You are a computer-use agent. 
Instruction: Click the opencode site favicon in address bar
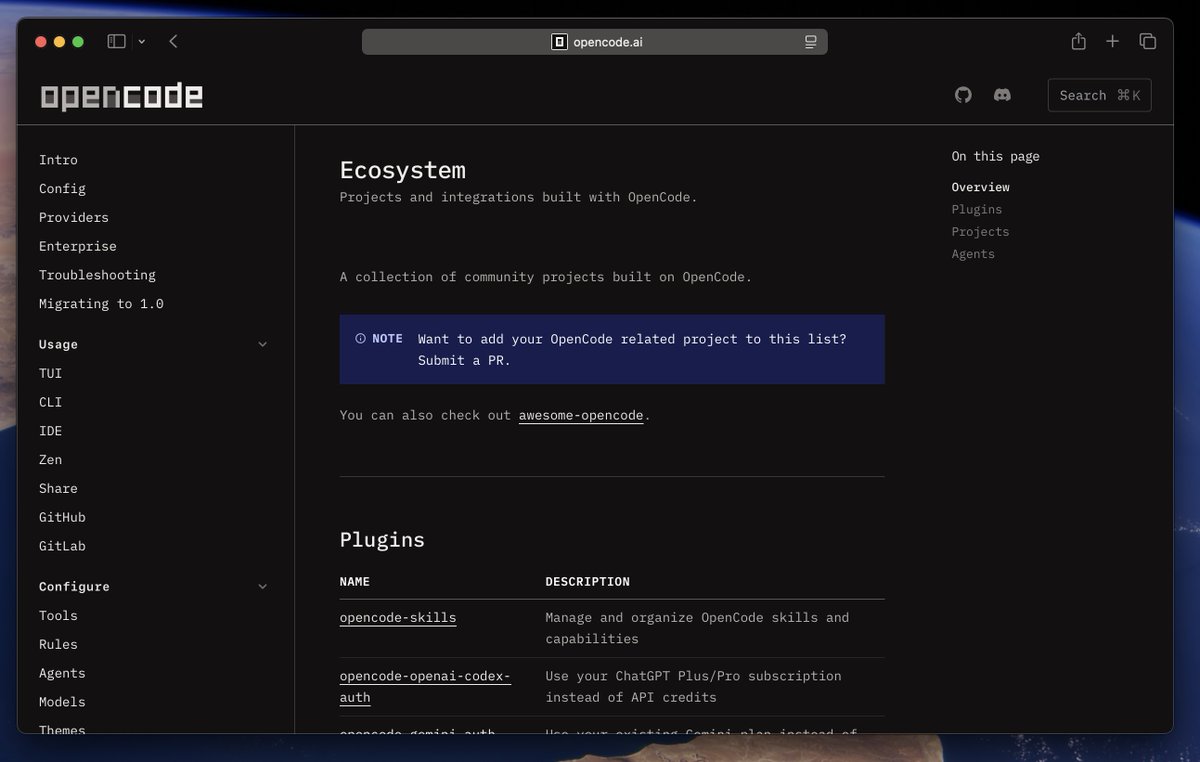click(x=559, y=42)
